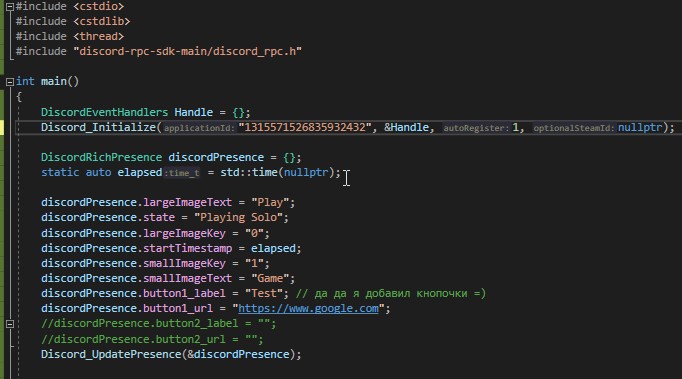Click the smallImageKey member
Screen dimensions: 682x379
[x=184, y=263]
